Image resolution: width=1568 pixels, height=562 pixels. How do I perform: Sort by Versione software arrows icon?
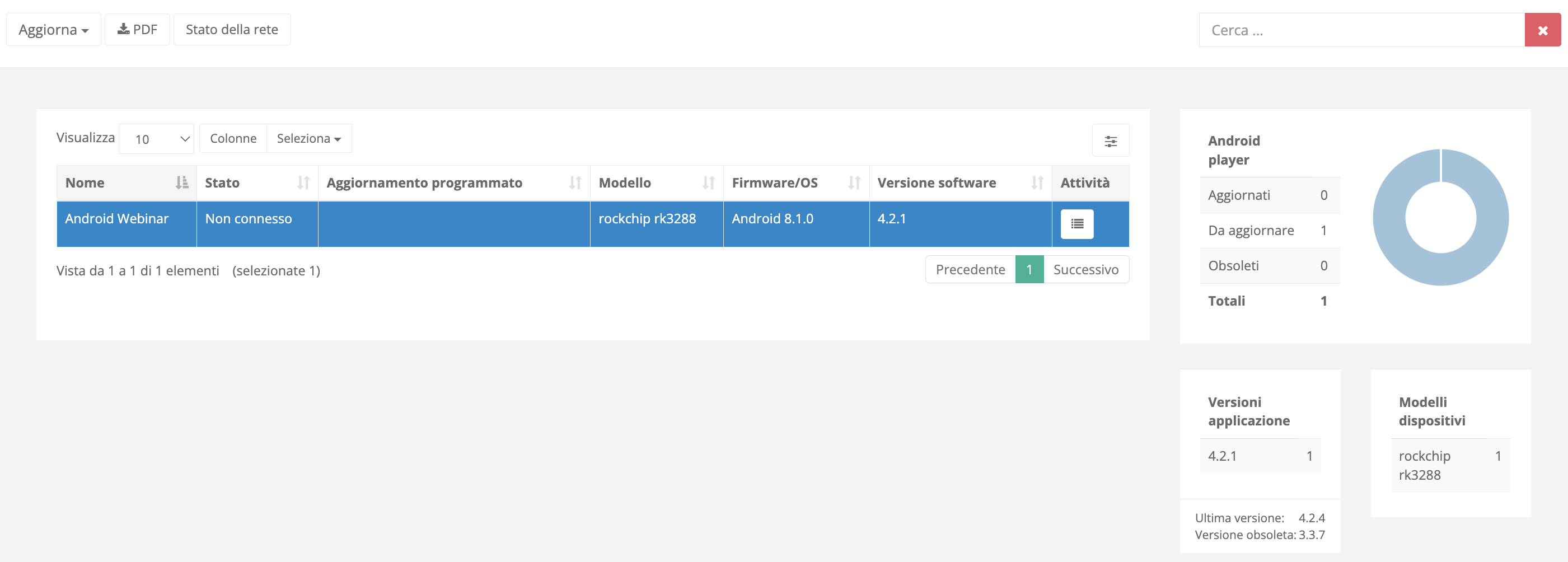point(1037,182)
